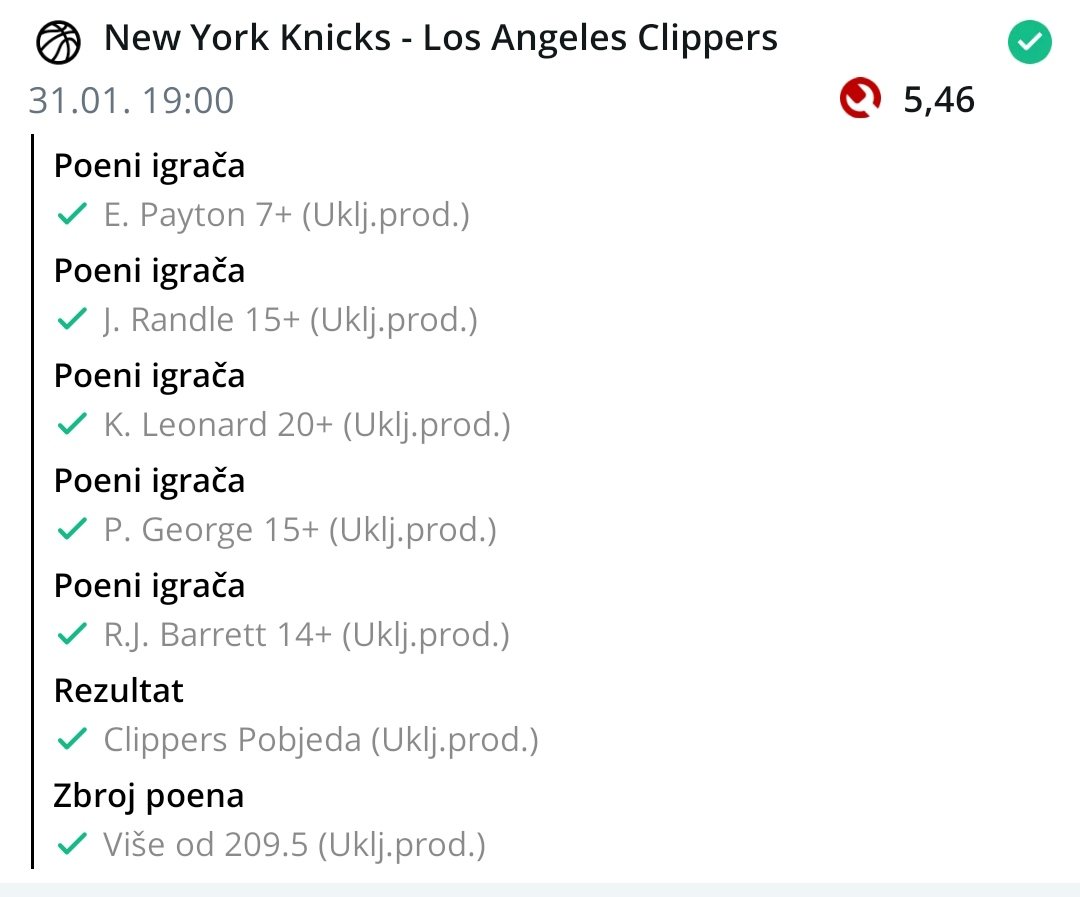
Task: Click the red bet builder icon
Action: pos(860,99)
